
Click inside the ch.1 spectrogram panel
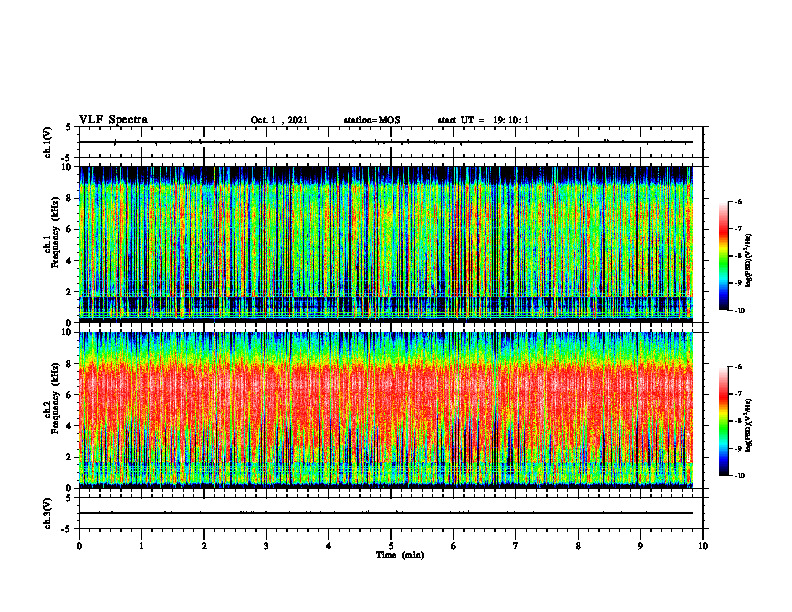386,244
